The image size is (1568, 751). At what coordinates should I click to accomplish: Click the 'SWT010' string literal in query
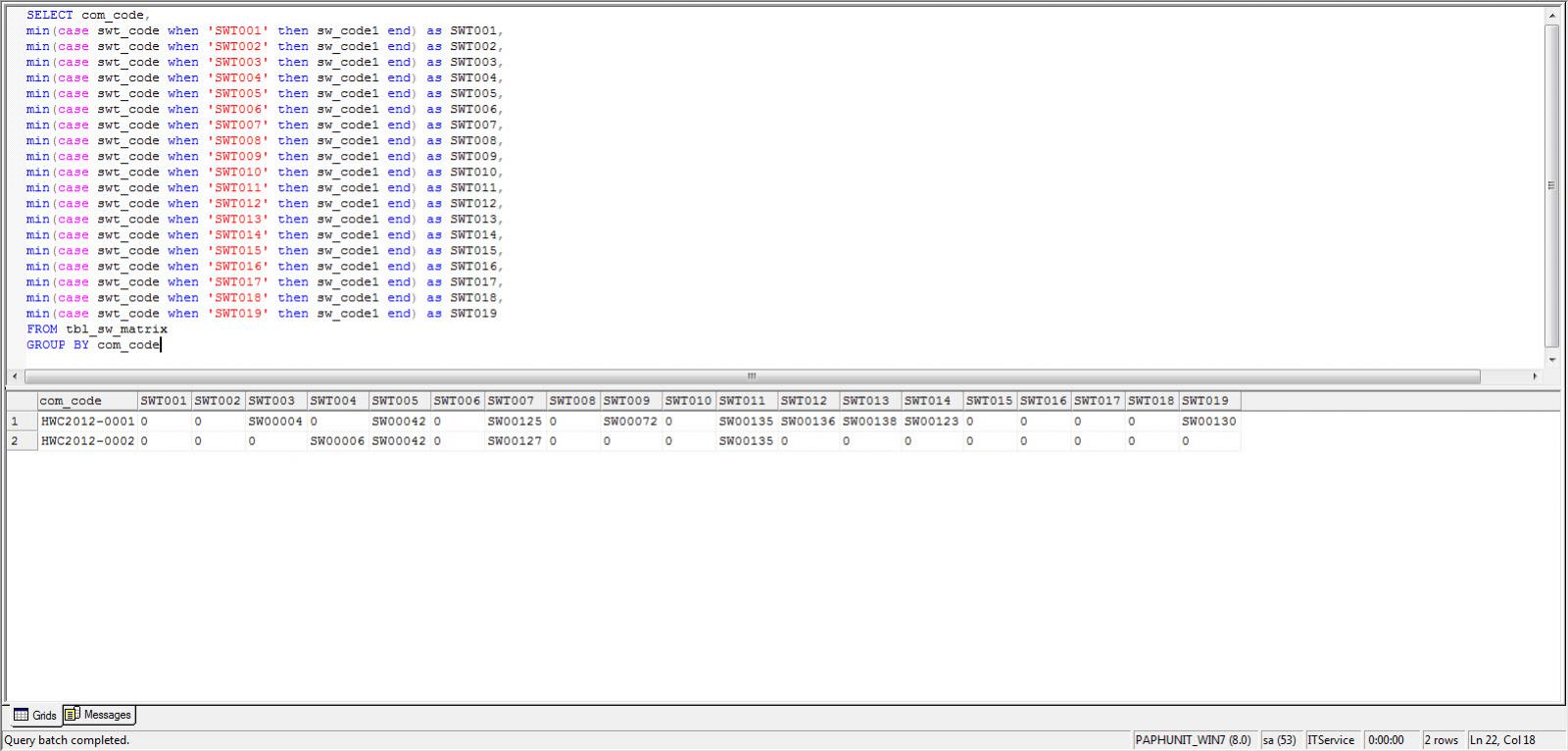(237, 173)
